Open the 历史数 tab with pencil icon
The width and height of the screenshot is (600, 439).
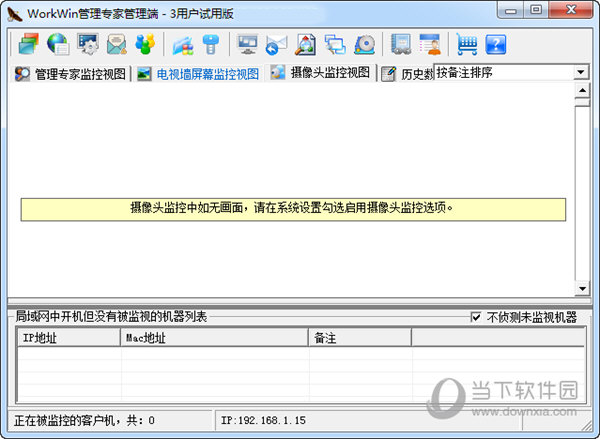click(407, 73)
